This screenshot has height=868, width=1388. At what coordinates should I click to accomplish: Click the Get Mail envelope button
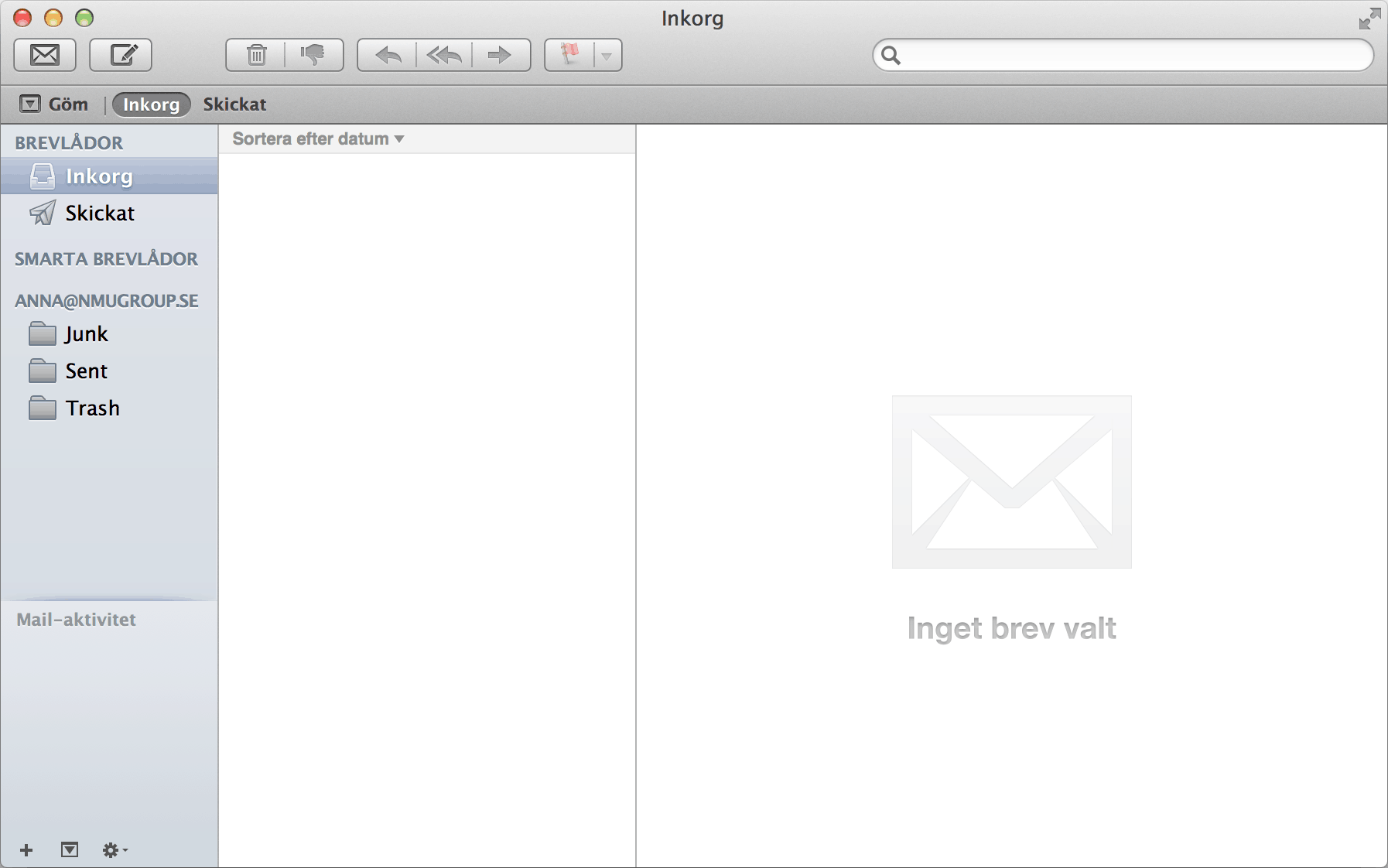[x=45, y=55]
